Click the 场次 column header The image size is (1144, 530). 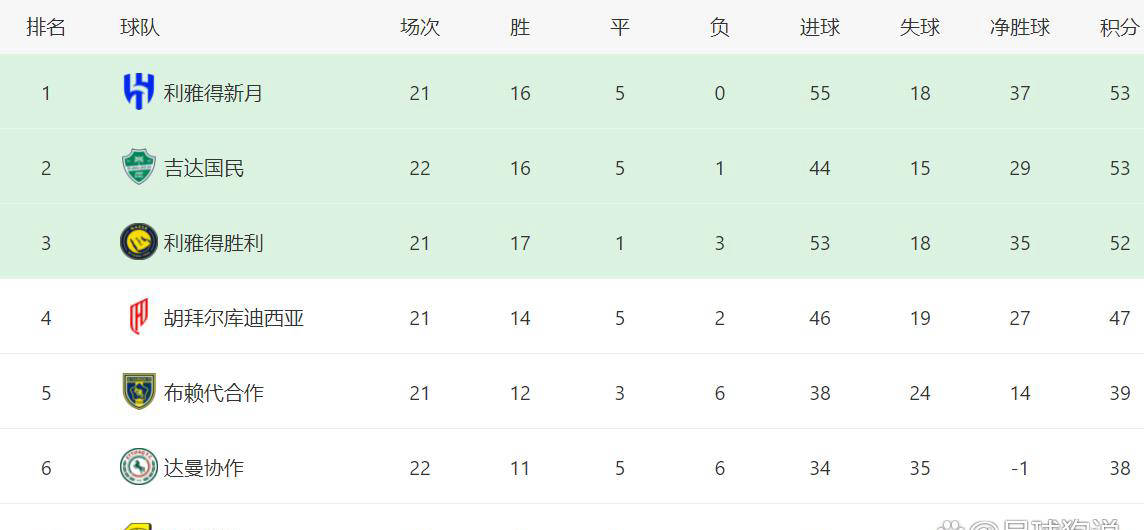coord(420,28)
